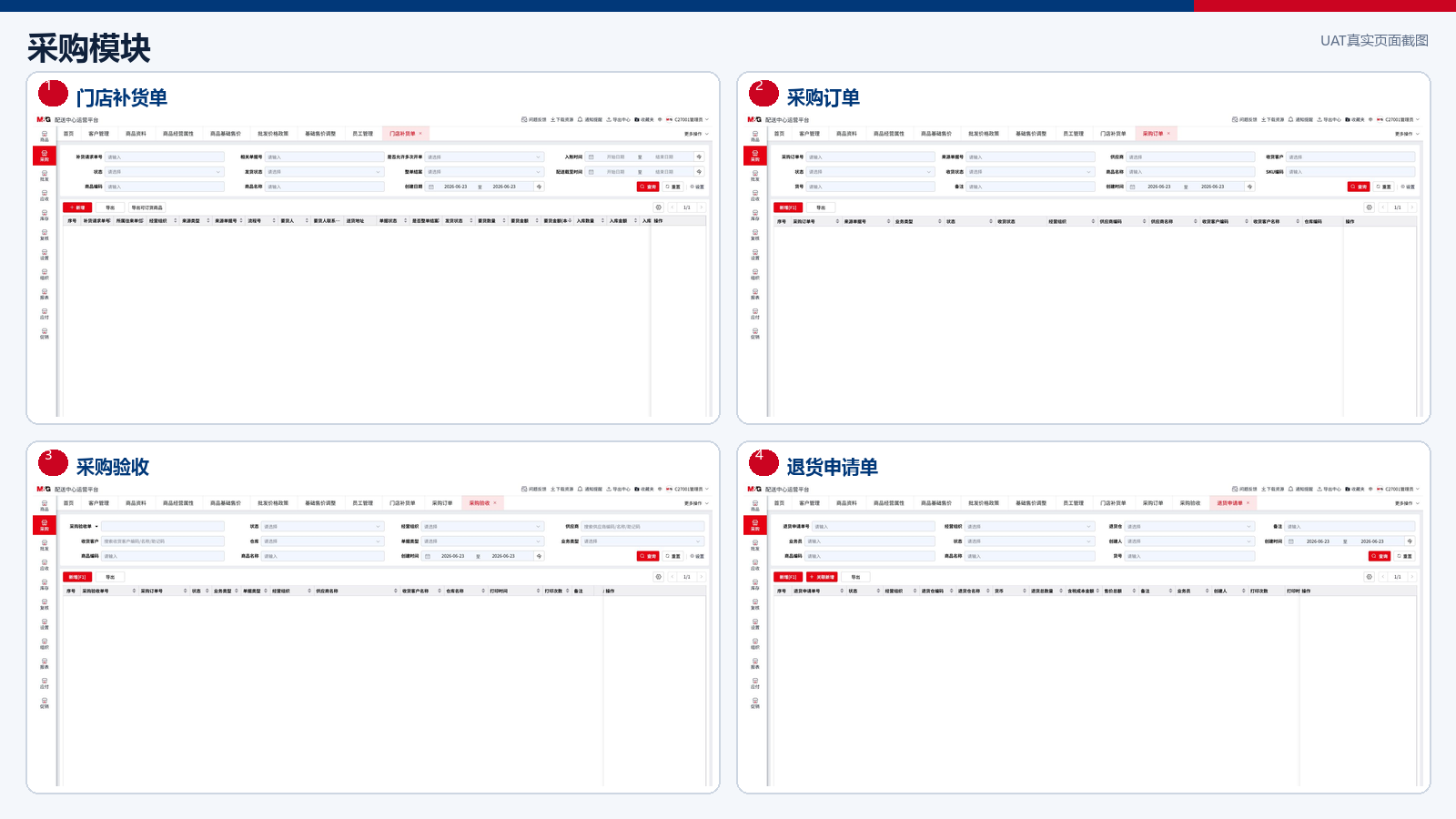
Task: Click 设置 link in 采购验收 filter area
Action: 697,556
